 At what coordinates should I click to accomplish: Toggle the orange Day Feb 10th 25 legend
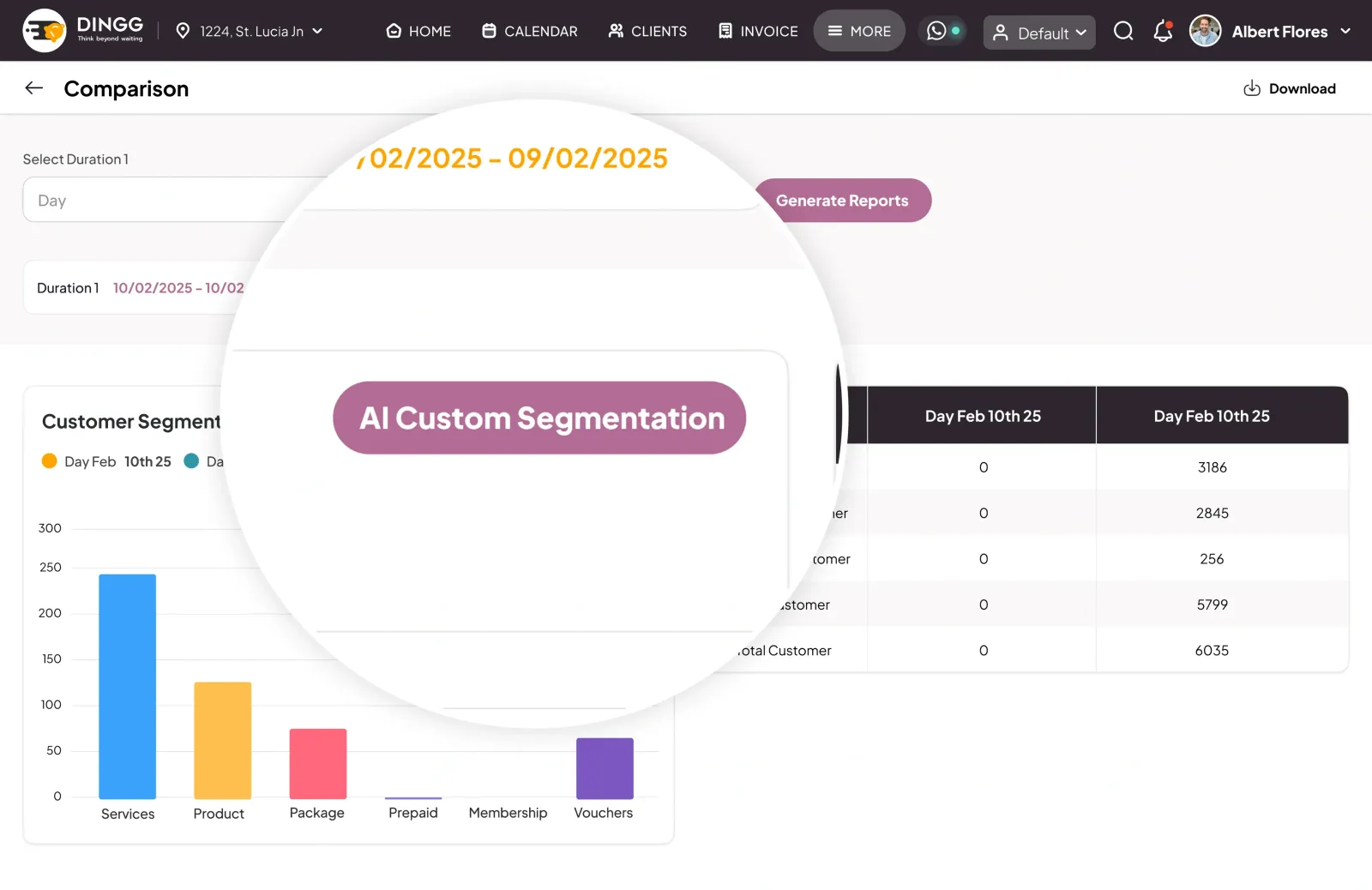(x=106, y=461)
